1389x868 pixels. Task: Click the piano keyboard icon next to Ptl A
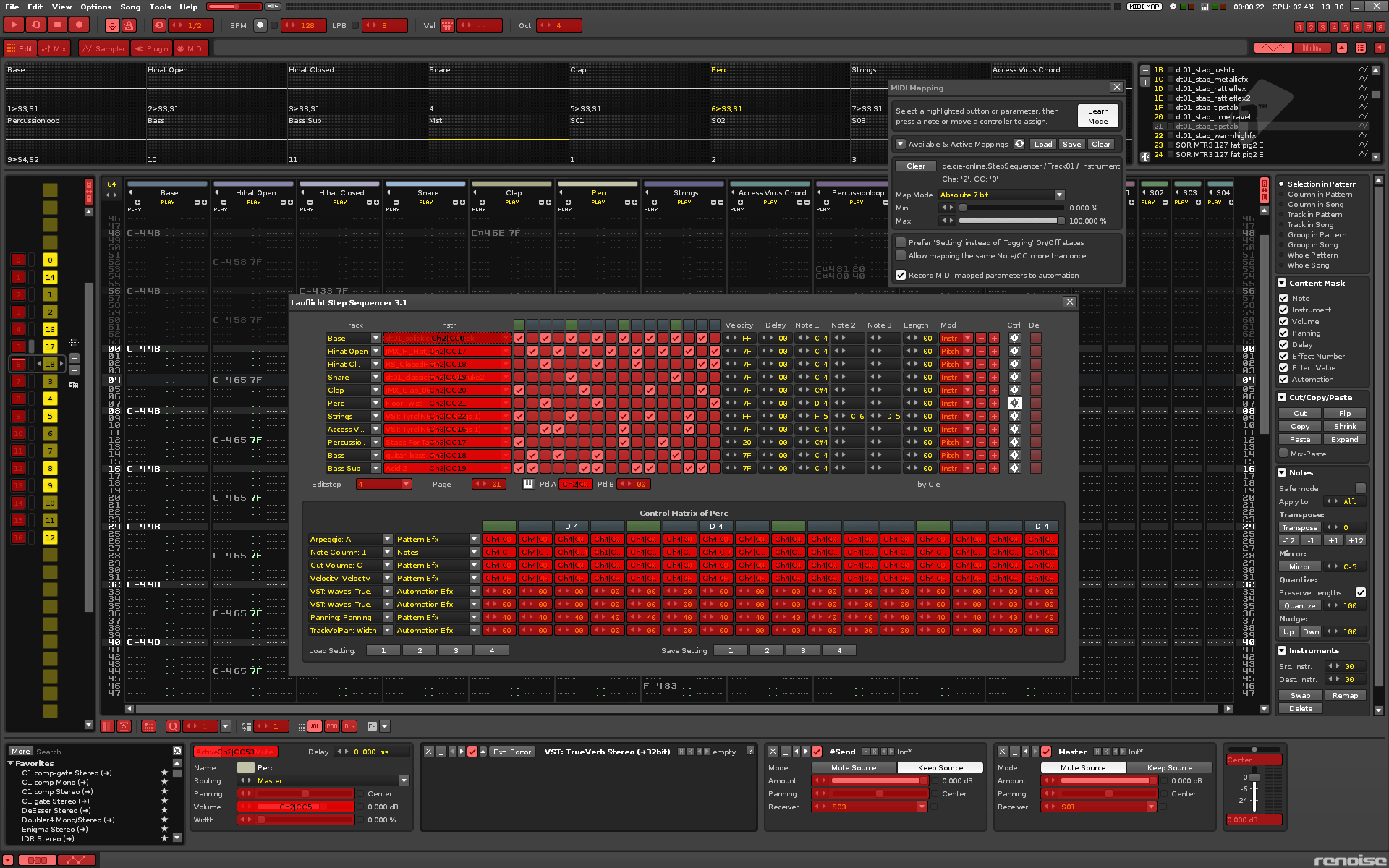click(528, 484)
